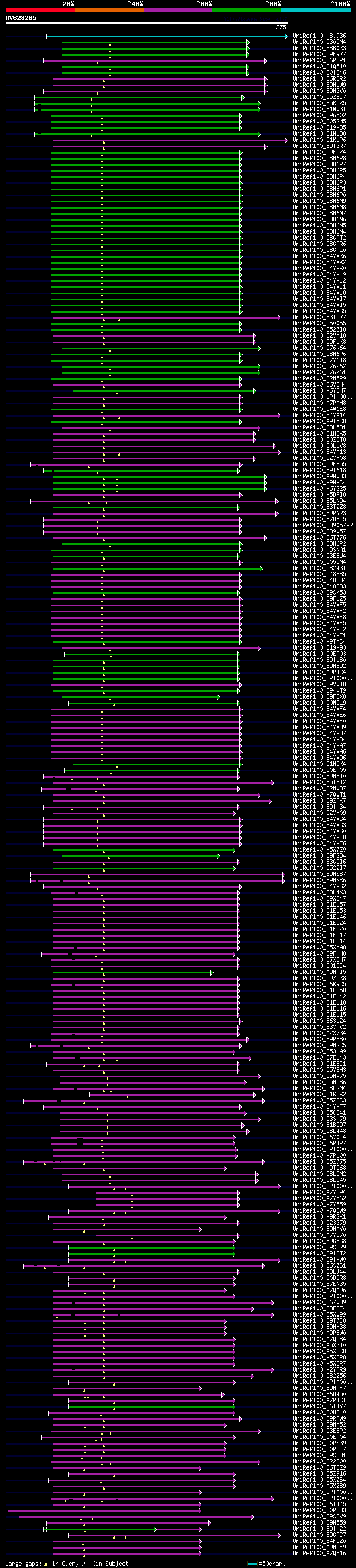Open hit UniRef100_B9I022
The height and width of the screenshot is (1568, 356).
click(319, 1529)
